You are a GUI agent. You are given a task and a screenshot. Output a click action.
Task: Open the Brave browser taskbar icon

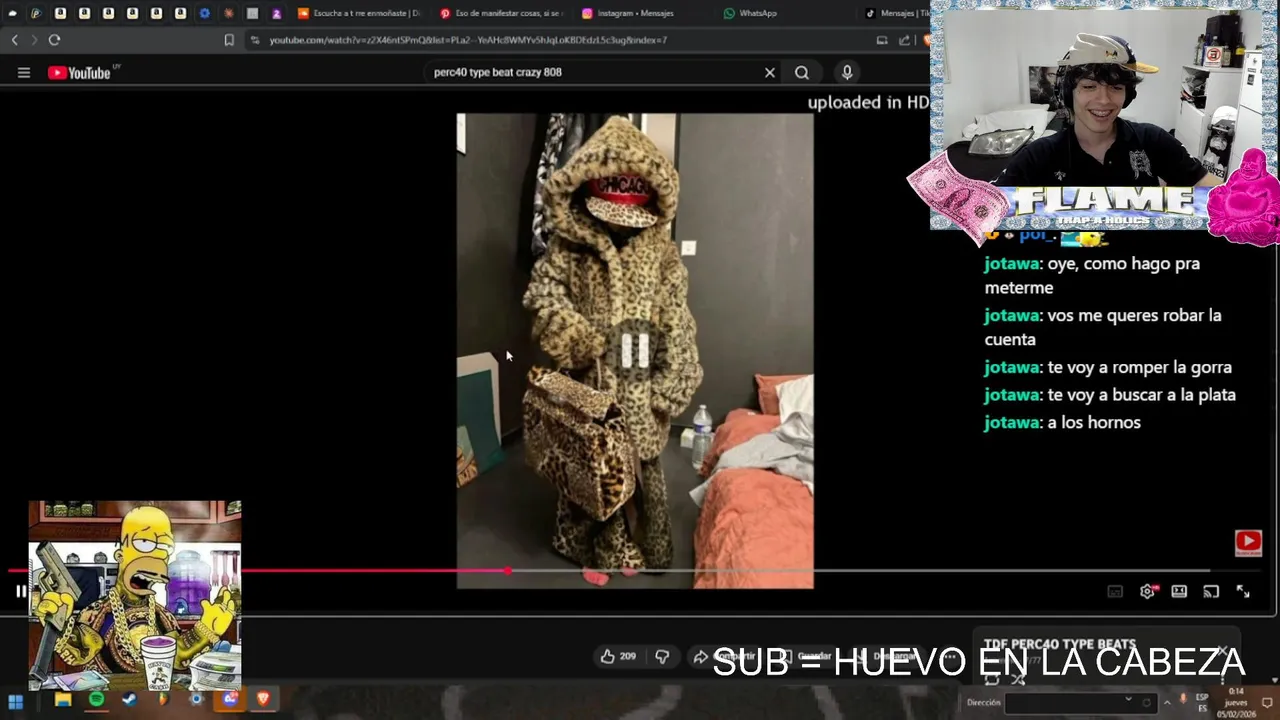[263, 699]
